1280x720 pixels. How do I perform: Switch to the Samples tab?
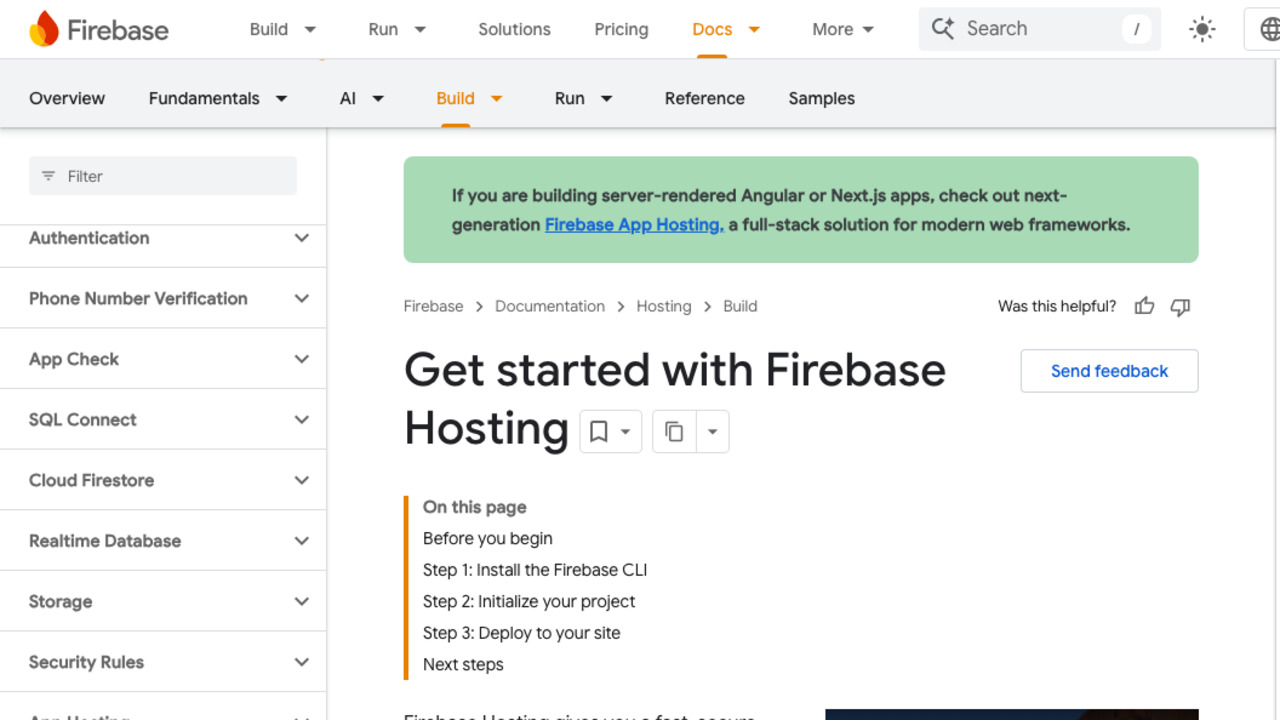coord(821,98)
